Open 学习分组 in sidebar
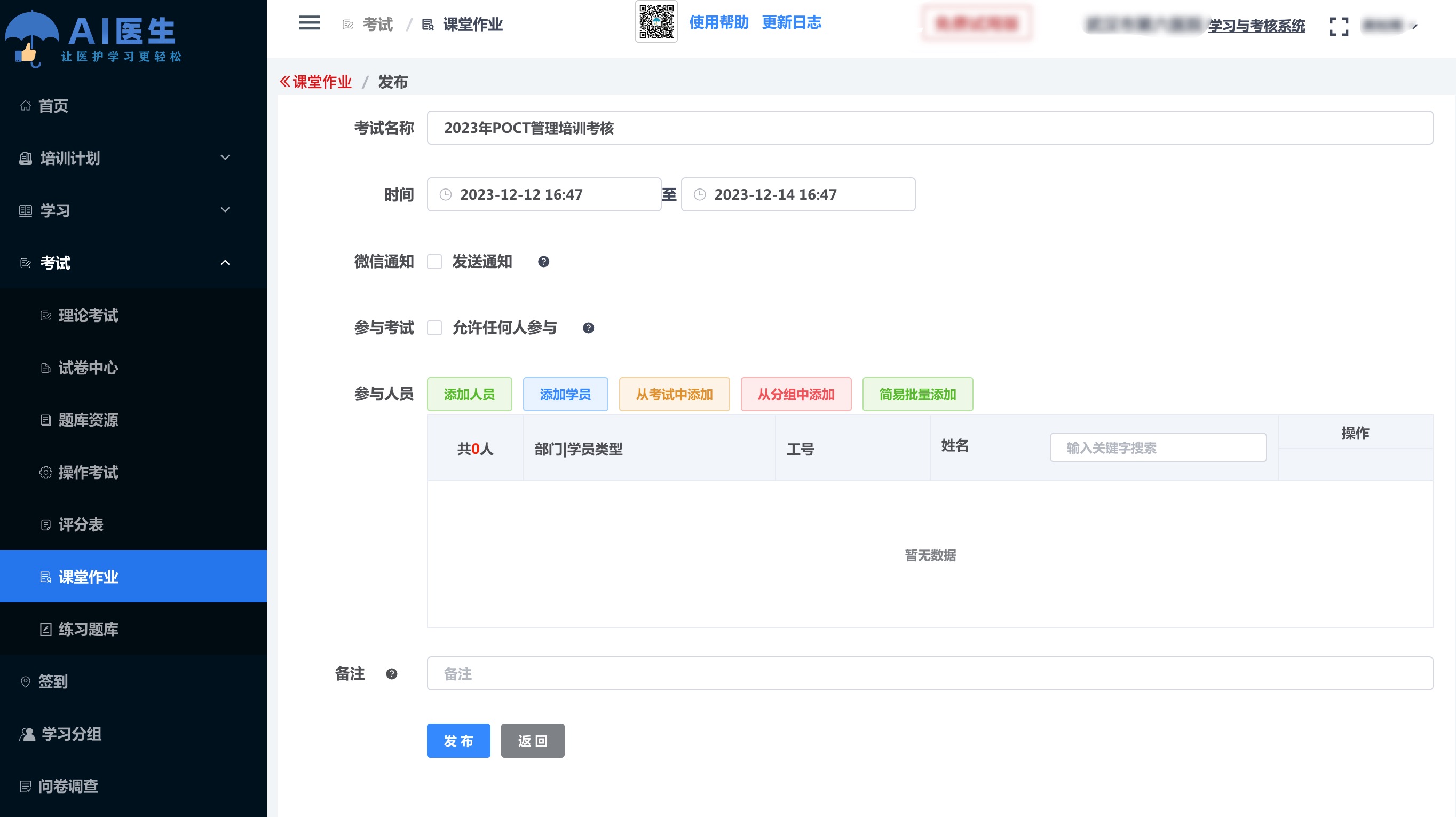Image resolution: width=1456 pixels, height=817 pixels. click(133, 733)
